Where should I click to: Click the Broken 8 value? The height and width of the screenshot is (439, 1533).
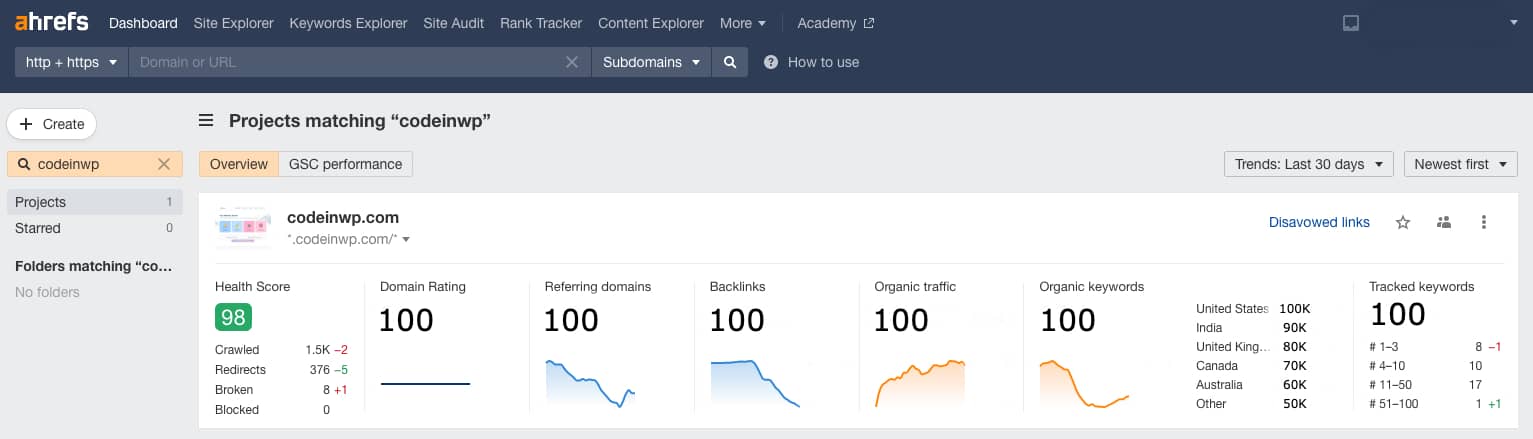[326, 390]
